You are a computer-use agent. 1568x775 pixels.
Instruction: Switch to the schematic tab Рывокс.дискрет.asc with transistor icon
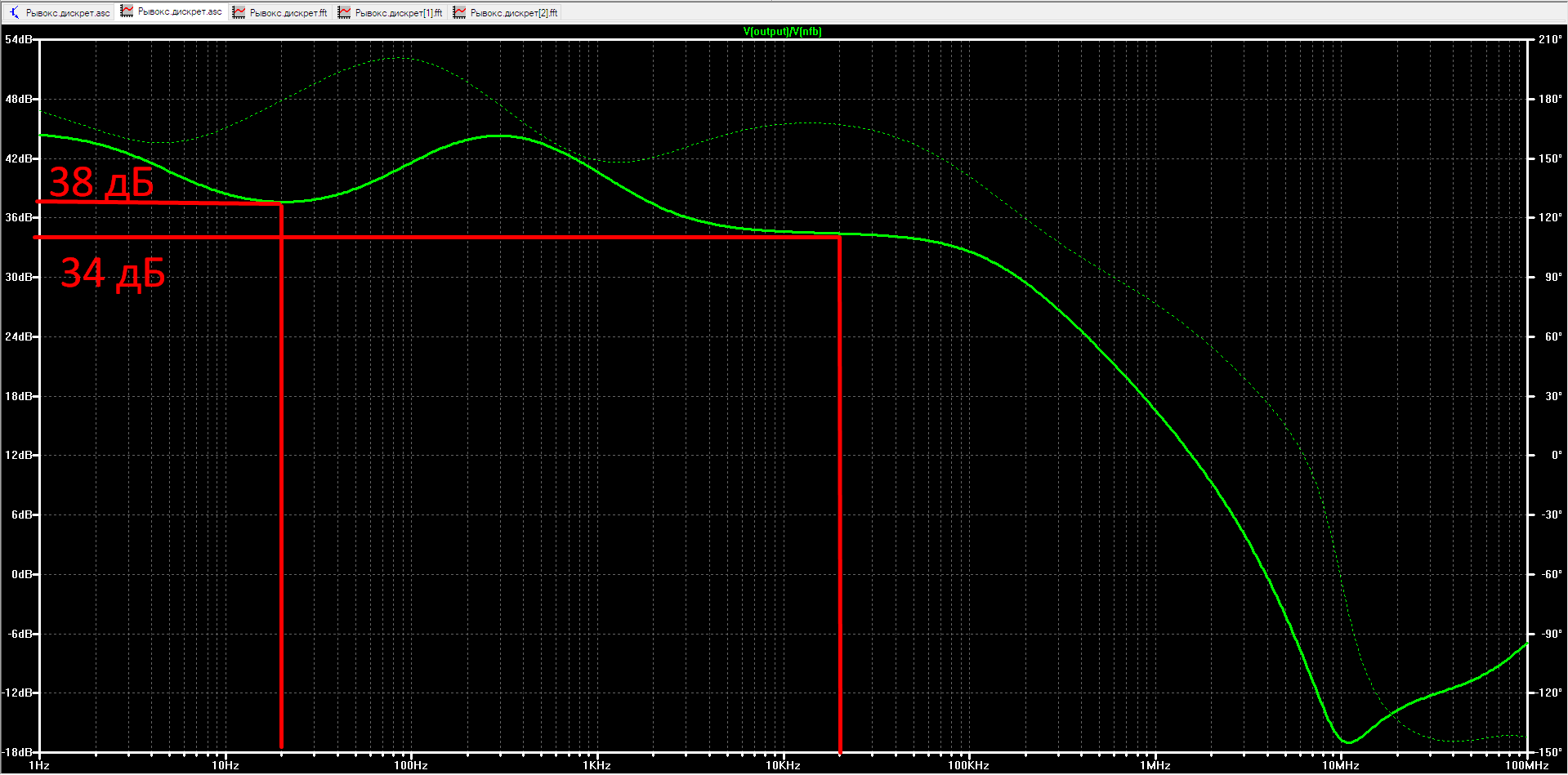coord(60,12)
